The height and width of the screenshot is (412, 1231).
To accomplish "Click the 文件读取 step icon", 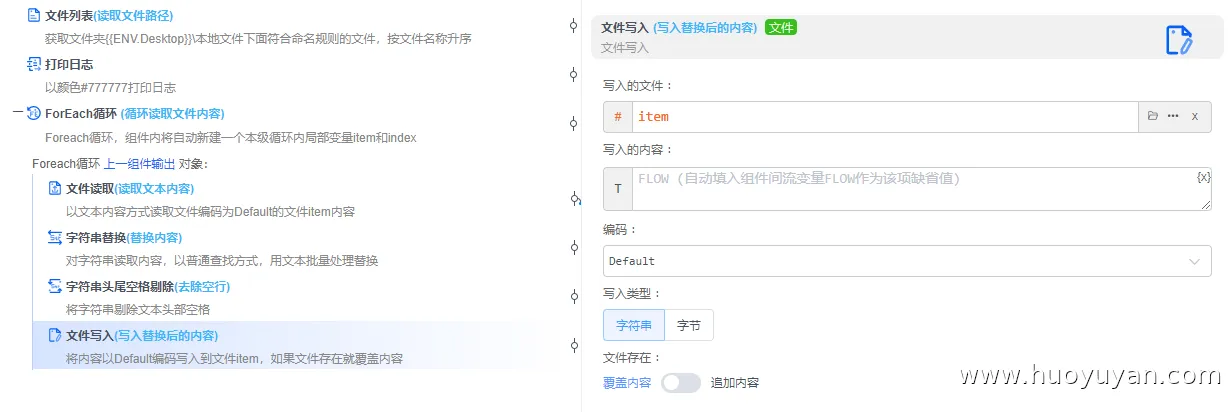I will pyautogui.click(x=55, y=188).
